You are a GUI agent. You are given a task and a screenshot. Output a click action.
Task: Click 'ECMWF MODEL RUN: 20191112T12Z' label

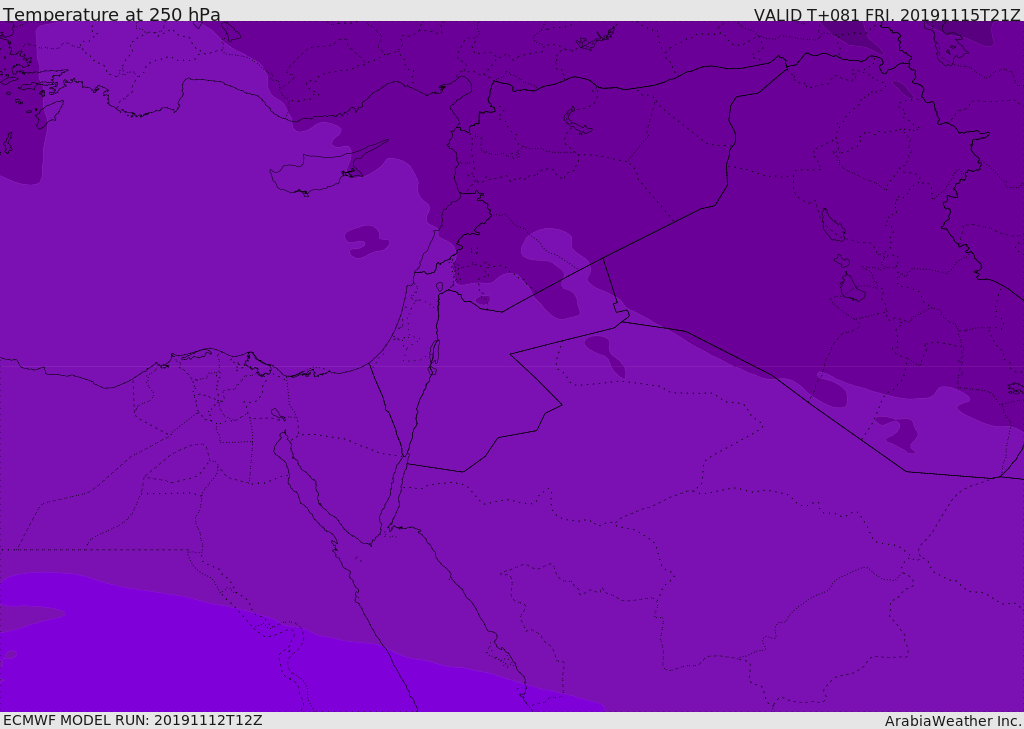coord(133,720)
